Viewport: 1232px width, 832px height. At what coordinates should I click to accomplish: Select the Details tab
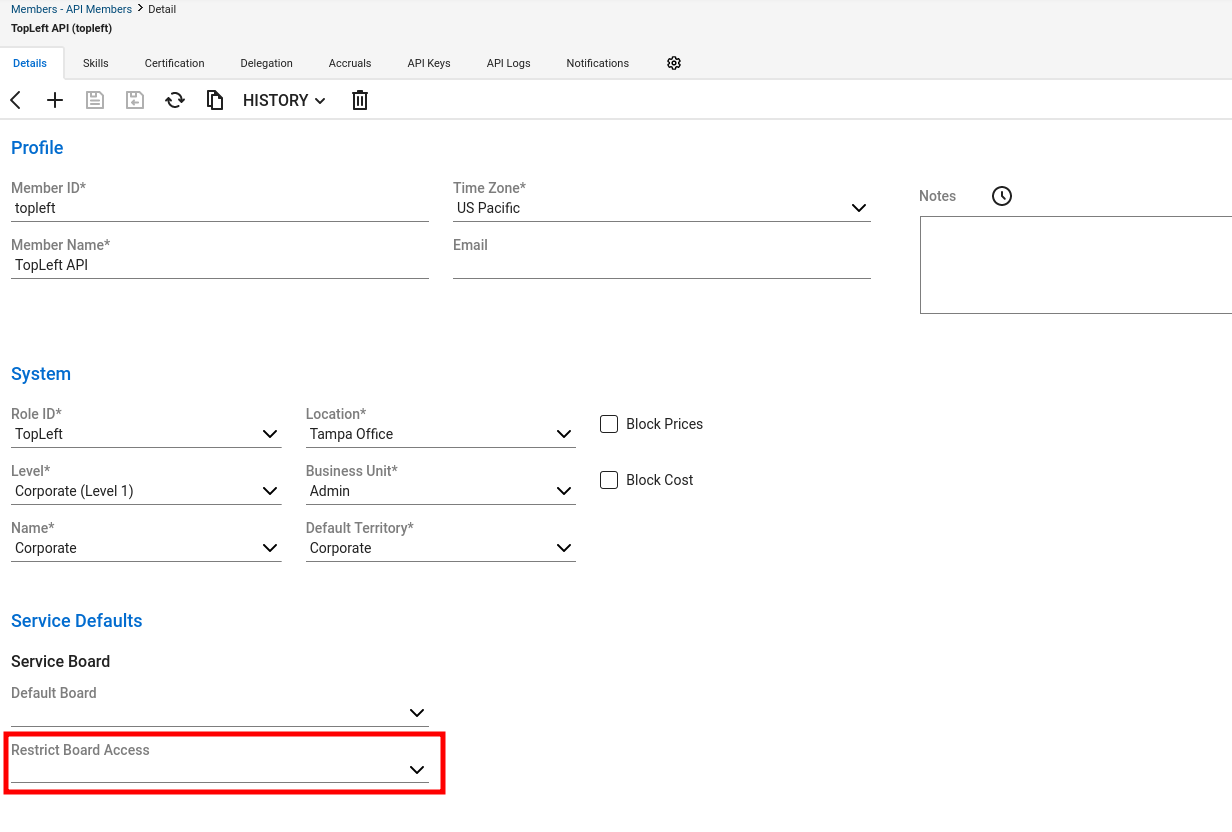tap(30, 63)
